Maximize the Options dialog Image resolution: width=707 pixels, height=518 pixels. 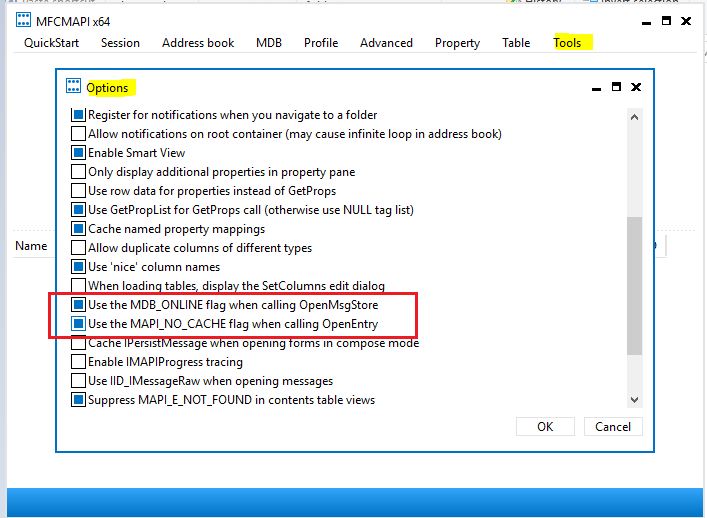pyautogui.click(x=616, y=87)
